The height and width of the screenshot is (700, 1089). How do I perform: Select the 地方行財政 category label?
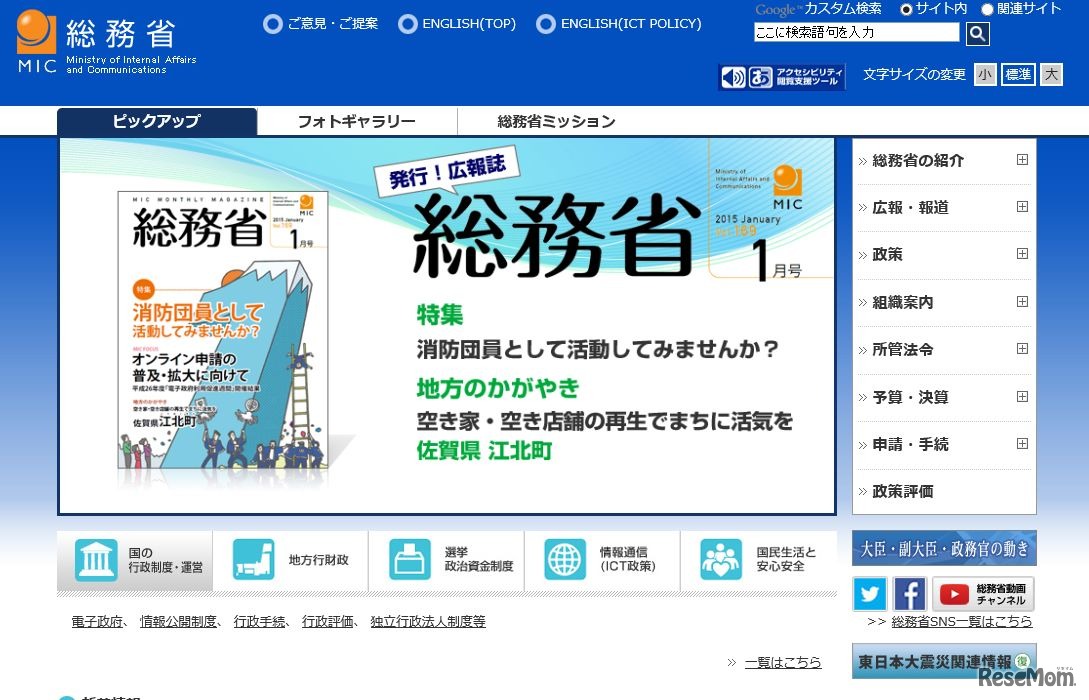point(319,560)
